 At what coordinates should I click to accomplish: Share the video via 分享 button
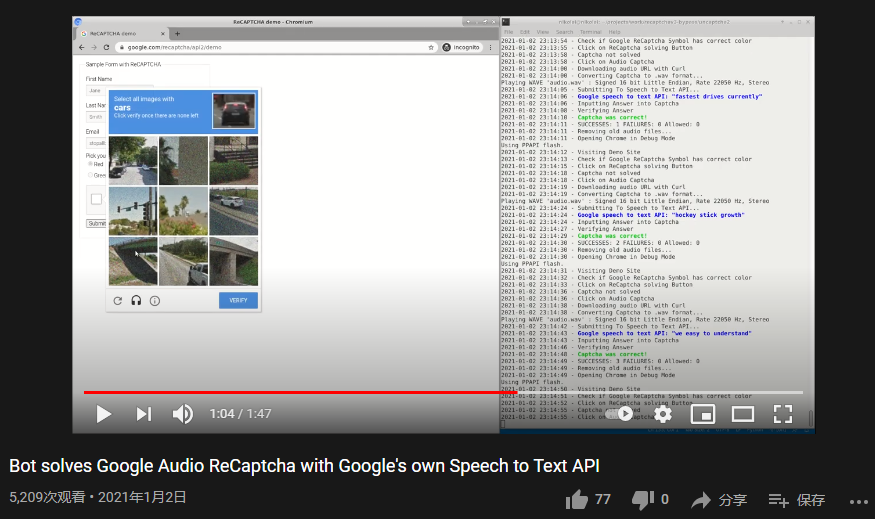pos(719,500)
